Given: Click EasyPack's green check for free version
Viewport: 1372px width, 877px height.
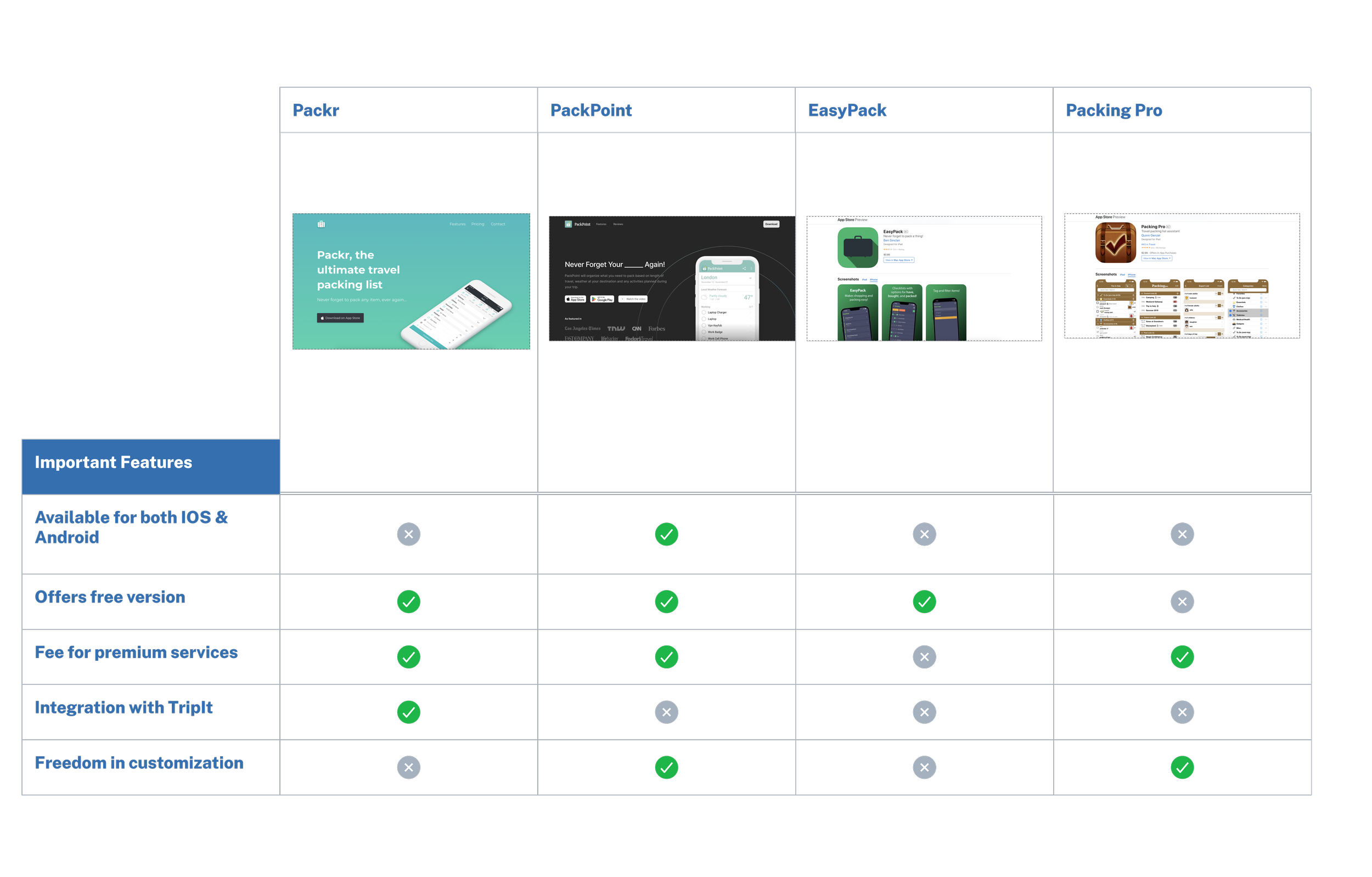Looking at the screenshot, I should (x=924, y=601).
